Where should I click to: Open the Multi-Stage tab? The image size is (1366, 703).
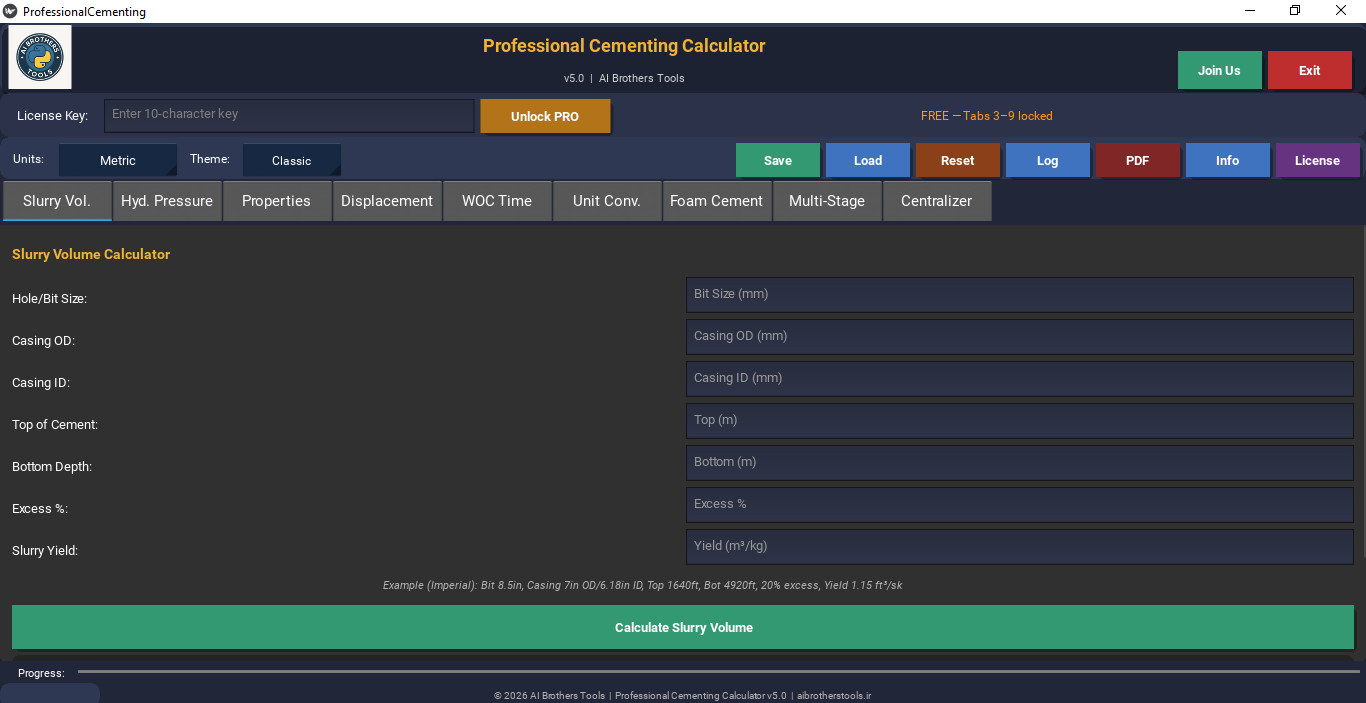[x=827, y=201]
